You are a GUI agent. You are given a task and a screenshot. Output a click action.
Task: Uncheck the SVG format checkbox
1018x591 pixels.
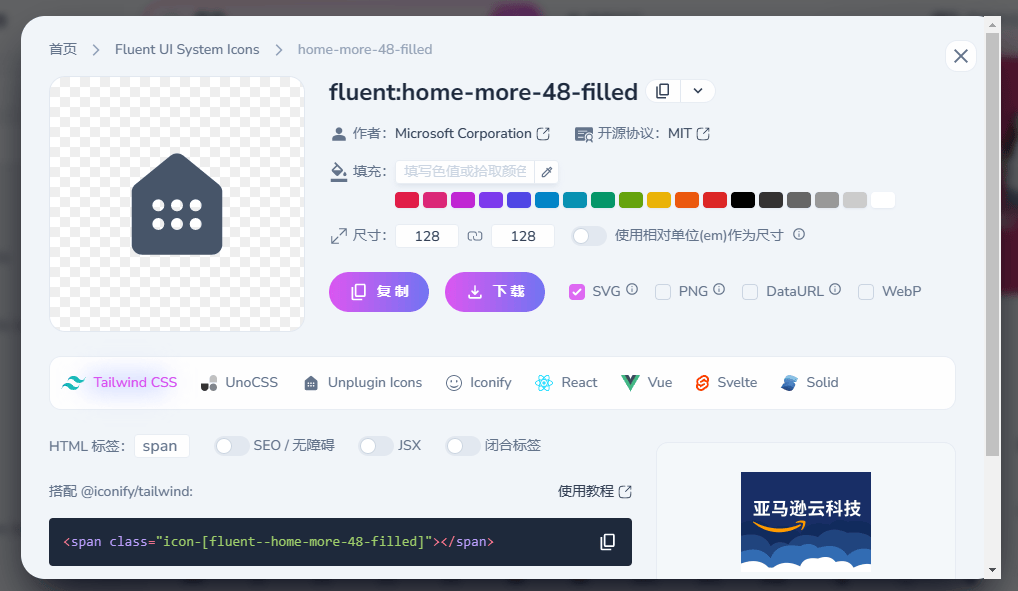coord(577,292)
